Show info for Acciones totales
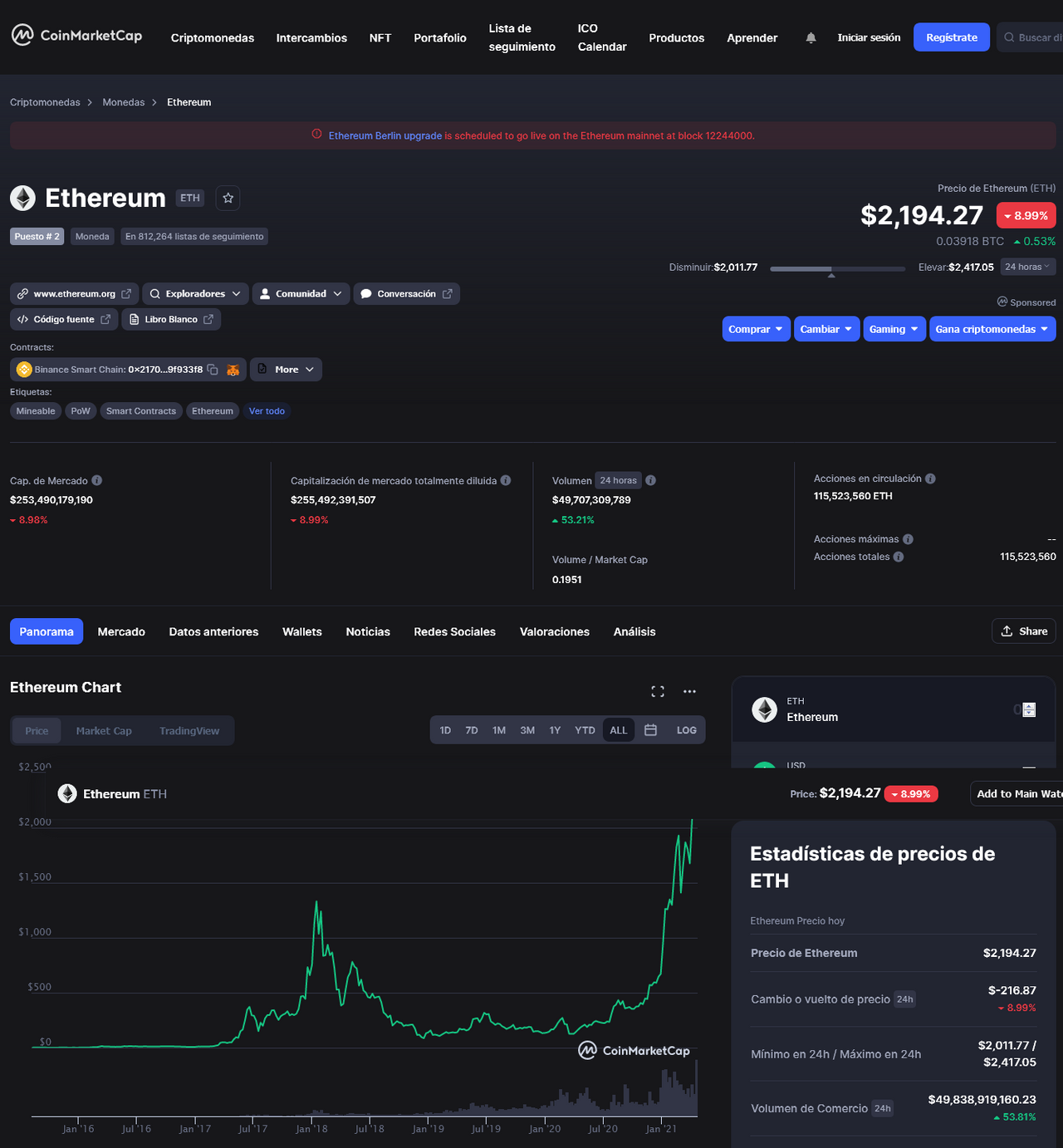Image resolution: width=1063 pixels, height=1148 pixels. pyautogui.click(x=899, y=557)
